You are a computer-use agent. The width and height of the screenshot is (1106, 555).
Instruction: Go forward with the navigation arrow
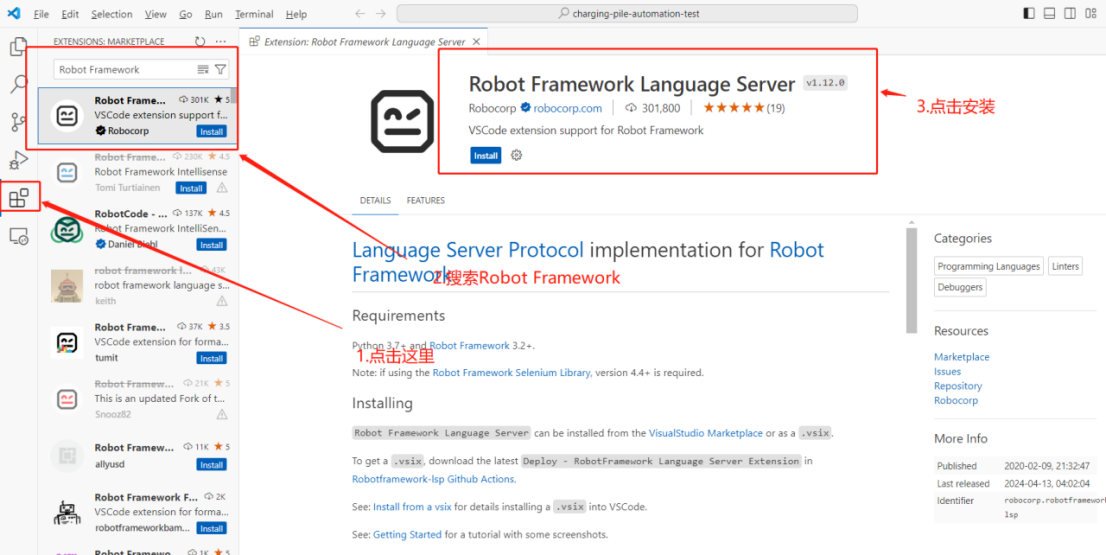click(x=381, y=13)
